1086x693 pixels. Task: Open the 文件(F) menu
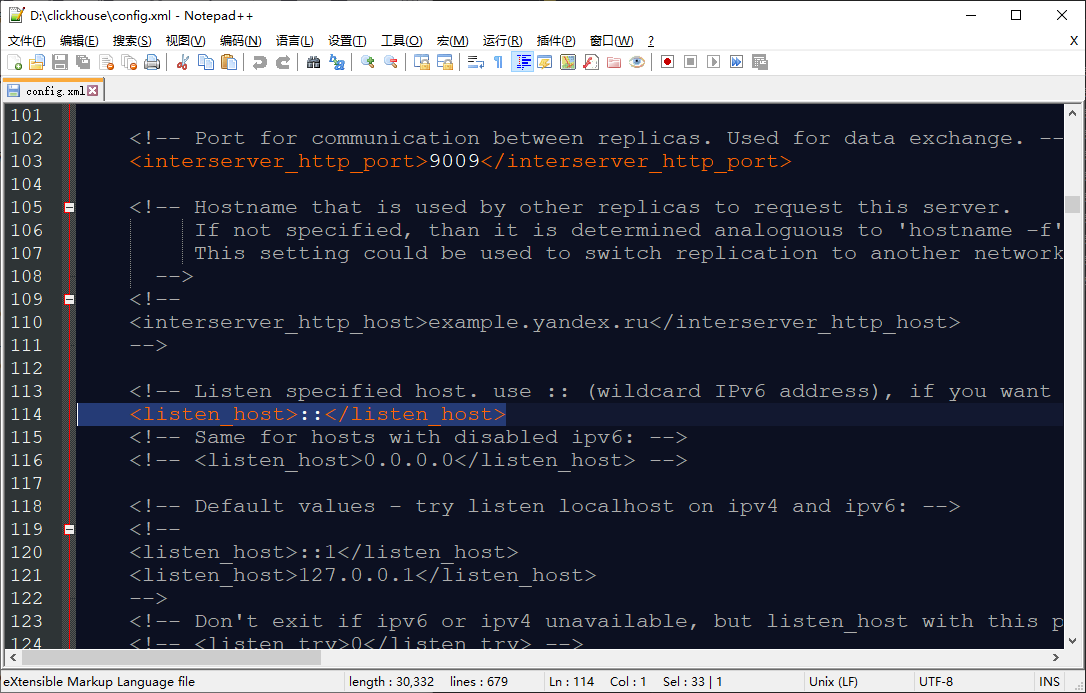point(27,41)
